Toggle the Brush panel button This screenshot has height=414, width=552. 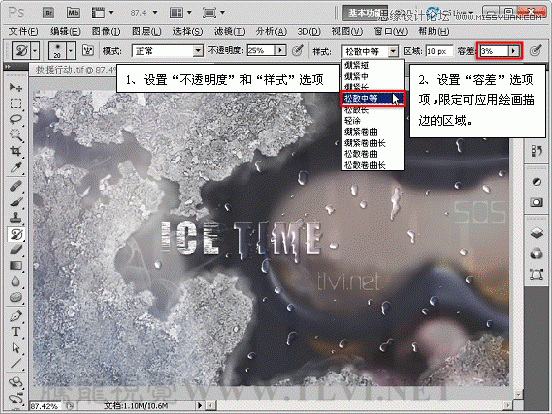tap(88, 51)
